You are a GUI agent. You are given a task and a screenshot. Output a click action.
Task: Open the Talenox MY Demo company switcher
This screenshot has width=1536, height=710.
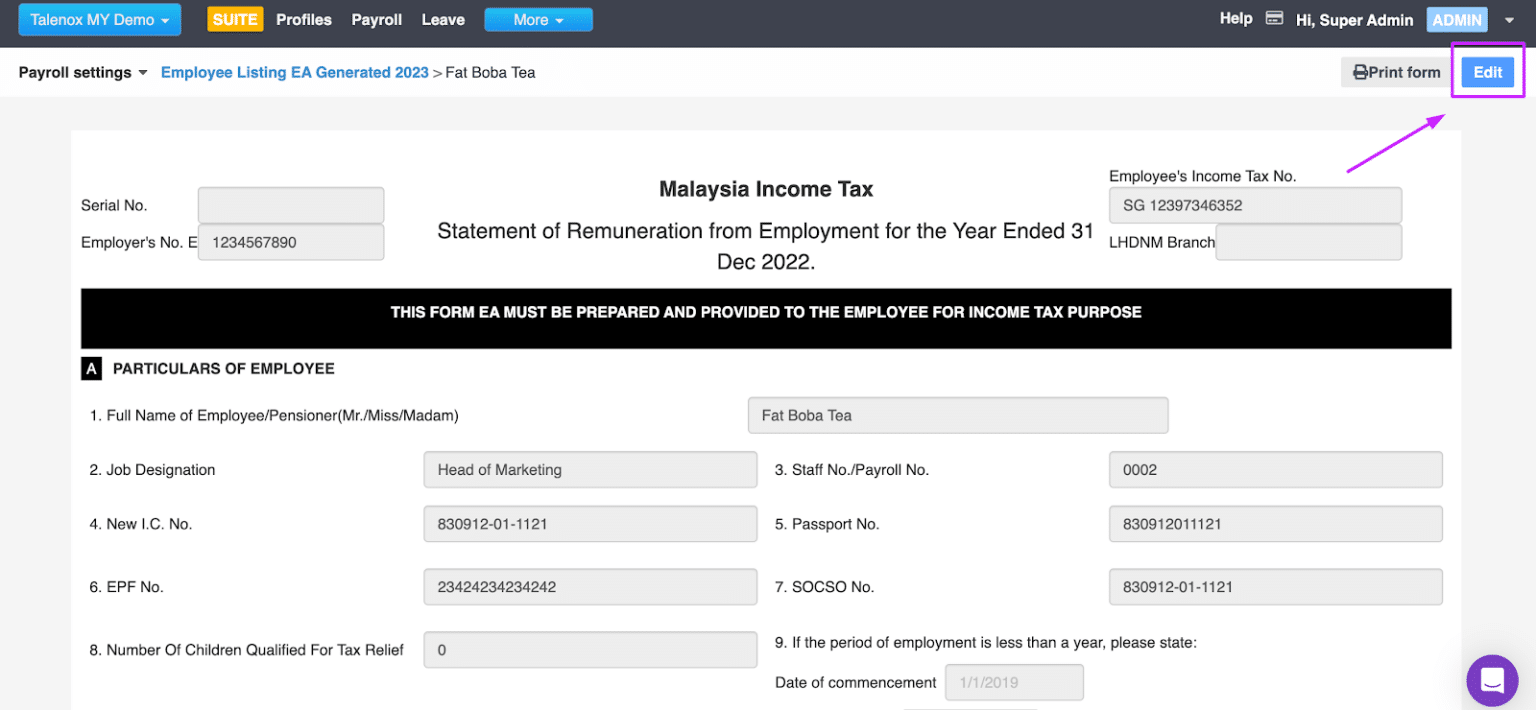(x=99, y=19)
